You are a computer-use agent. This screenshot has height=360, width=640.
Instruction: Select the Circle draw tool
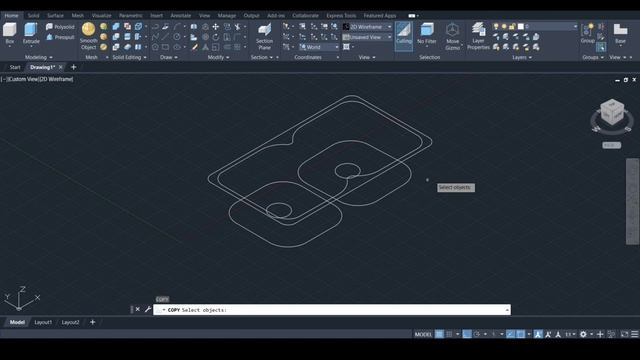pyautogui.click(x=177, y=37)
